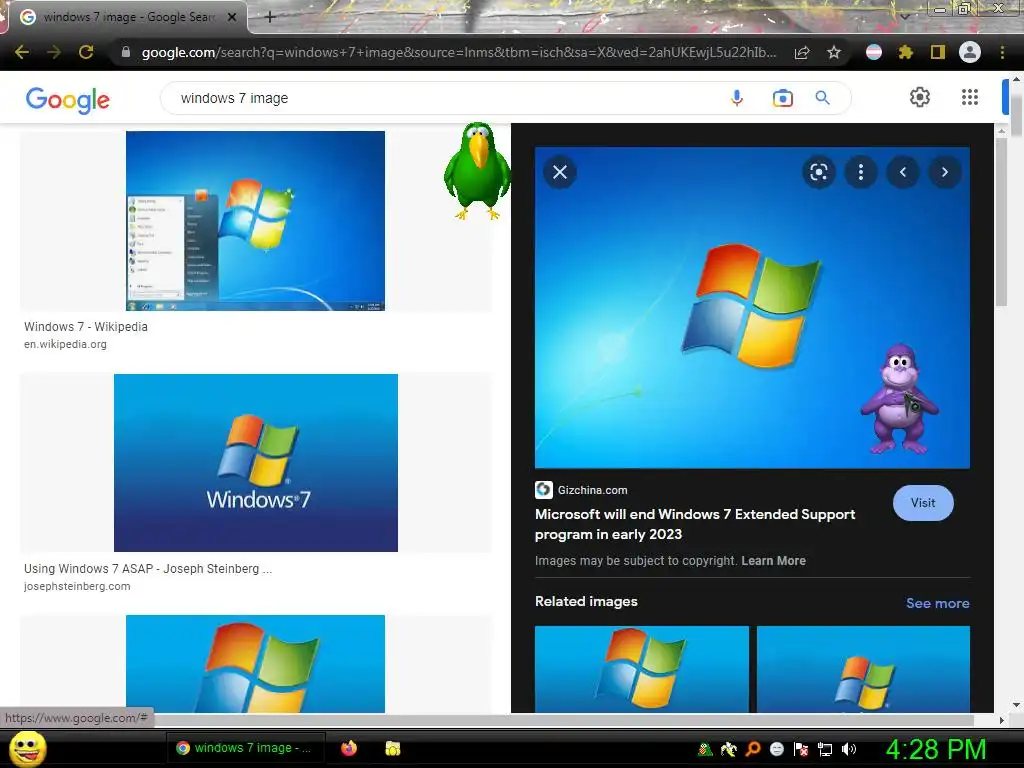Click the Gizchina.com source link
Viewport: 1024px width, 768px height.
tap(581, 490)
